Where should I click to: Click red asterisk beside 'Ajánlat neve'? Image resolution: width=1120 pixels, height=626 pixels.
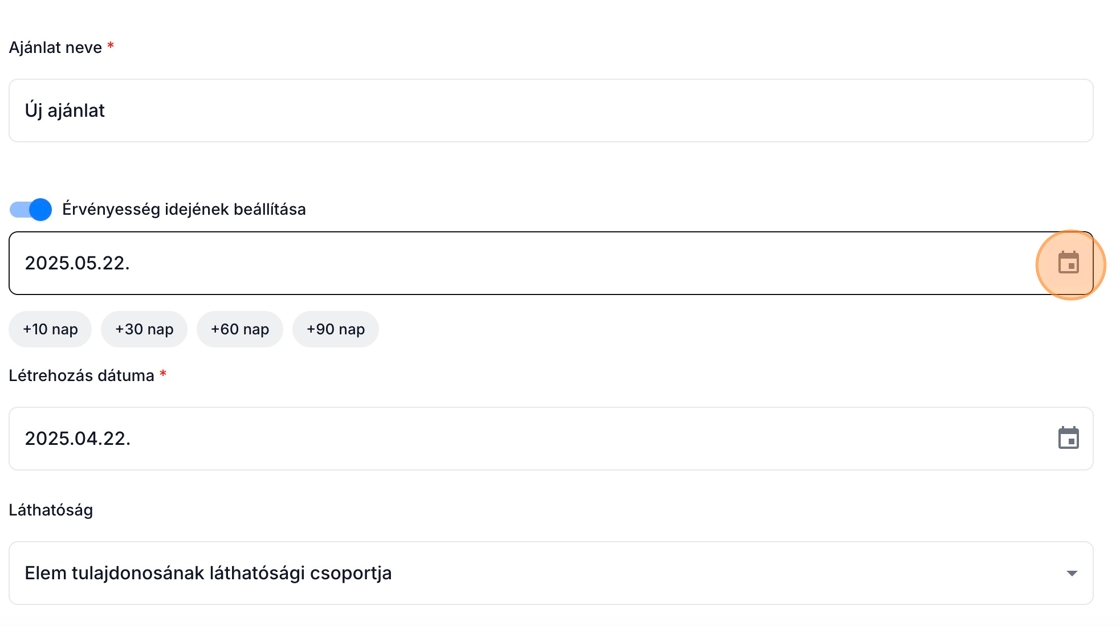click(110, 46)
